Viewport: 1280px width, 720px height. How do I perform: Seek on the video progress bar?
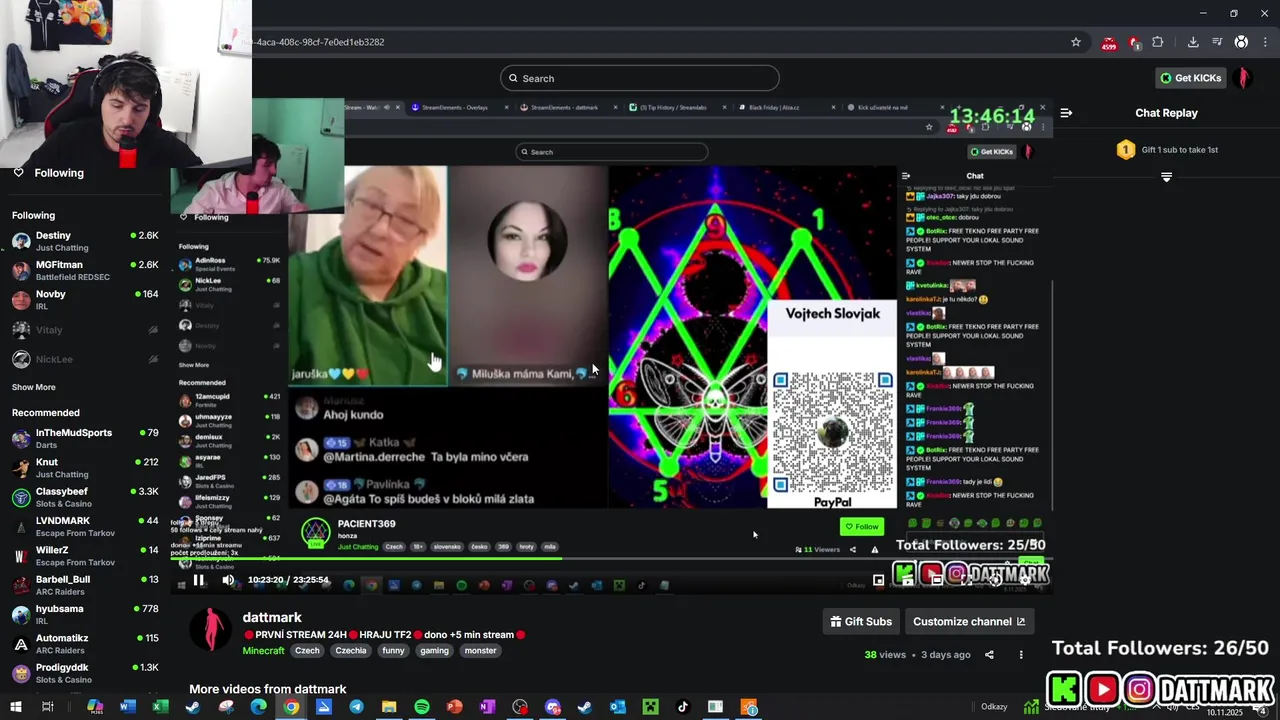tap(610, 559)
